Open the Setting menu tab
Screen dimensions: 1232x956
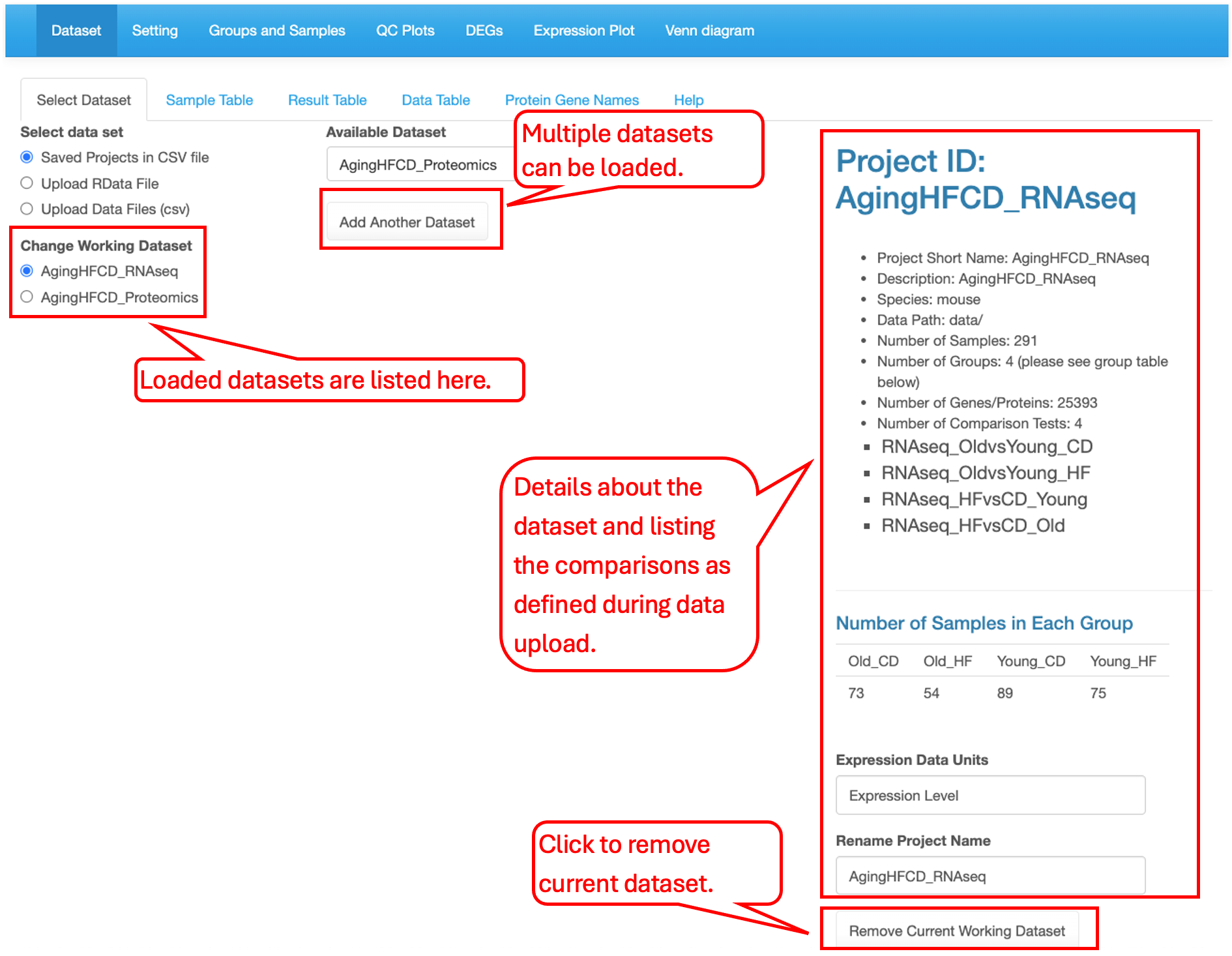154,31
